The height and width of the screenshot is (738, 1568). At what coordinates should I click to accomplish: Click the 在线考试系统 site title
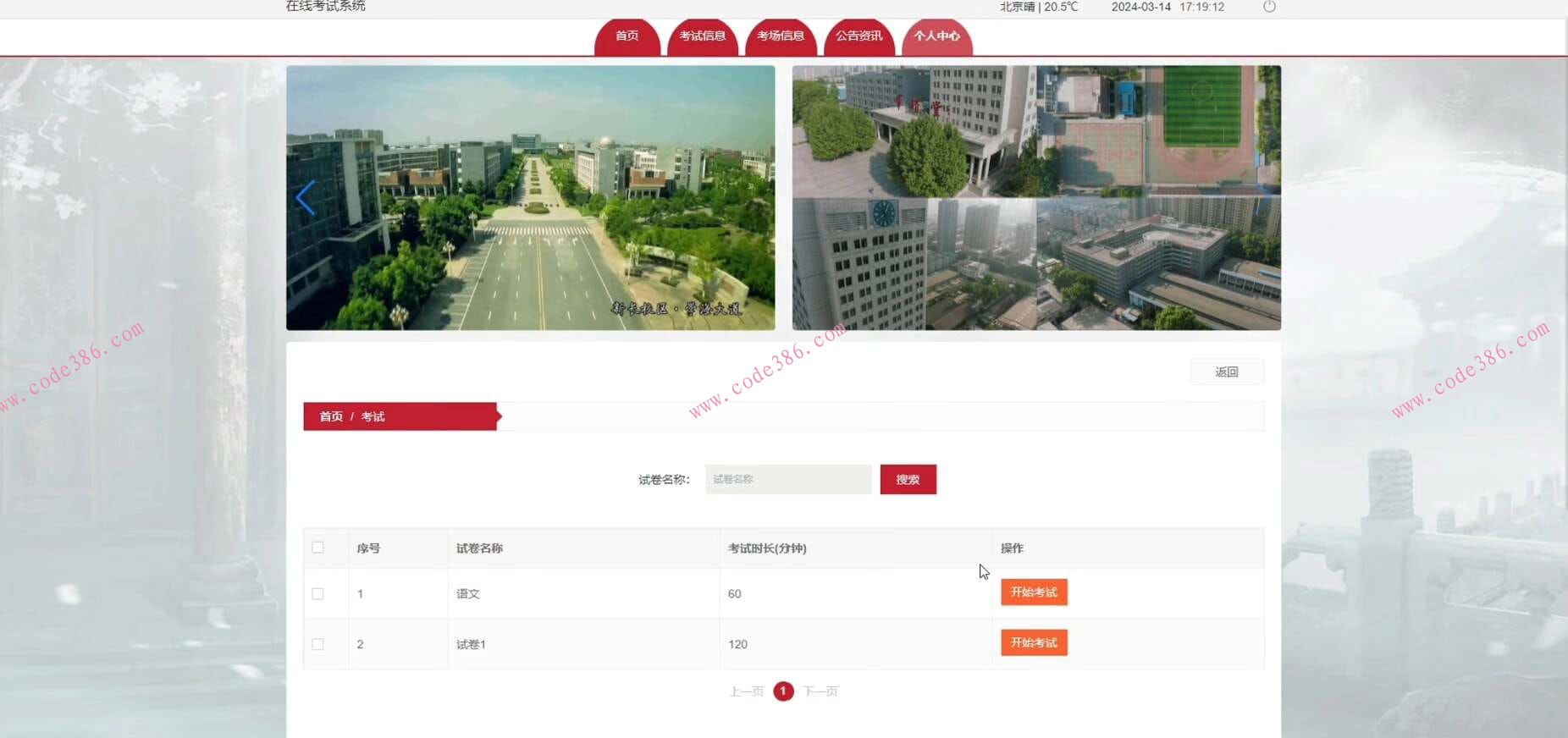click(x=325, y=6)
